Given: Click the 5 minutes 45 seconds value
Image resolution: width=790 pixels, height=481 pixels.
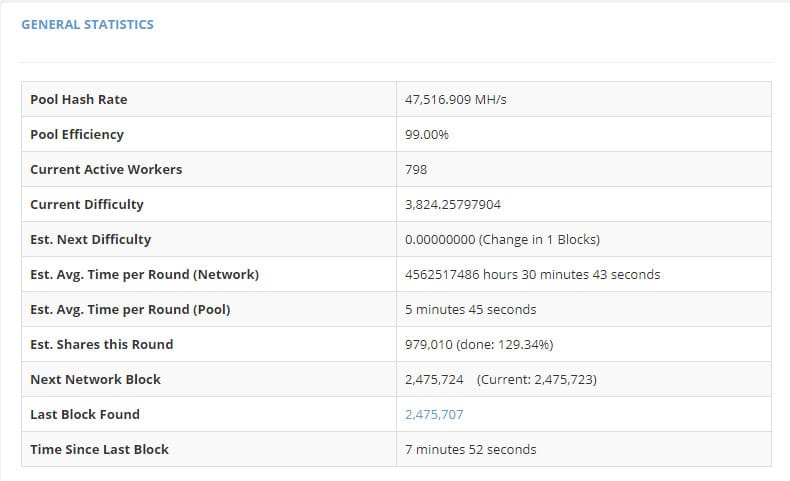Looking at the screenshot, I should (470, 309).
